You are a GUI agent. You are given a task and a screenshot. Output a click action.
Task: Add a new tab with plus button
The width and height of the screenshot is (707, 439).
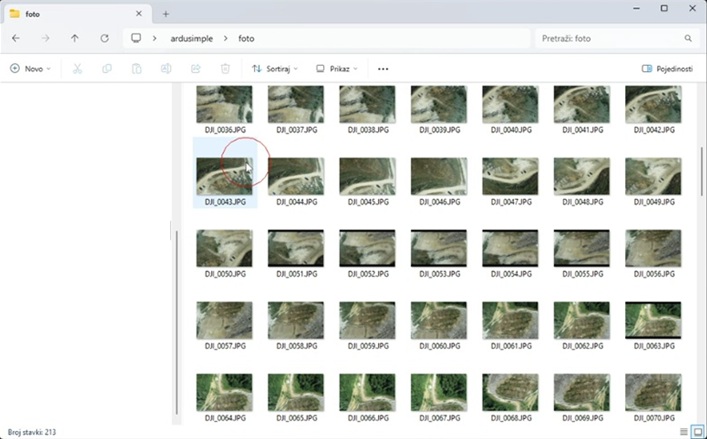166,13
